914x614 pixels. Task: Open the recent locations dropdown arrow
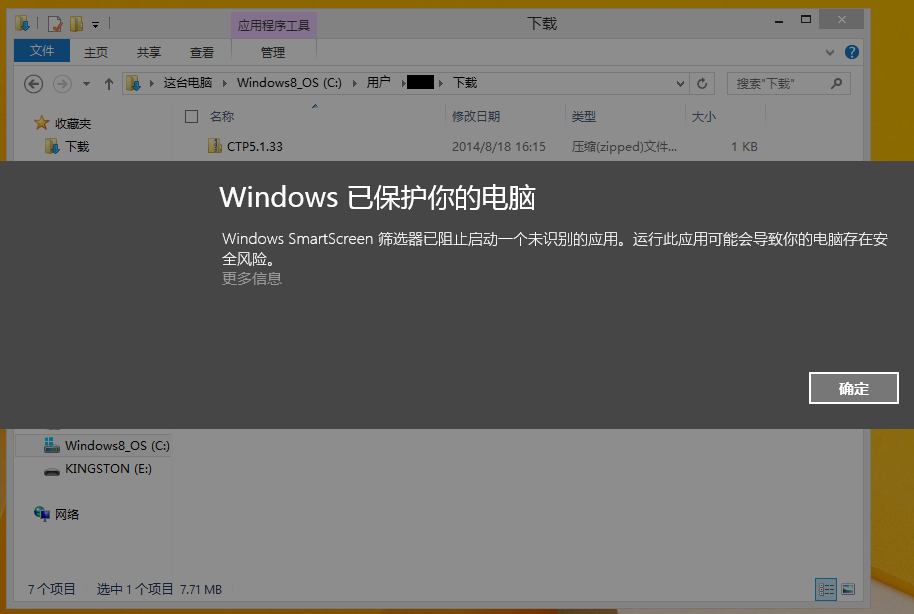(86, 84)
